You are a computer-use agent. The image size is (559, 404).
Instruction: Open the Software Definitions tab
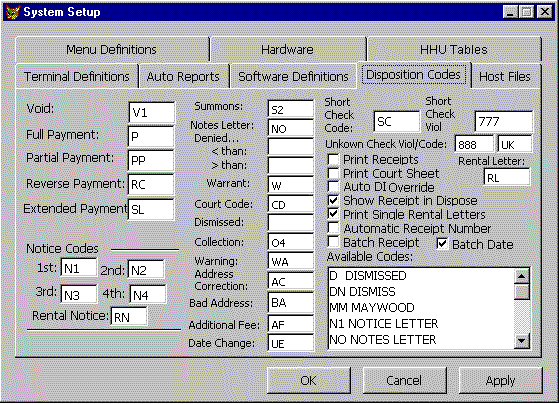tap(293, 76)
